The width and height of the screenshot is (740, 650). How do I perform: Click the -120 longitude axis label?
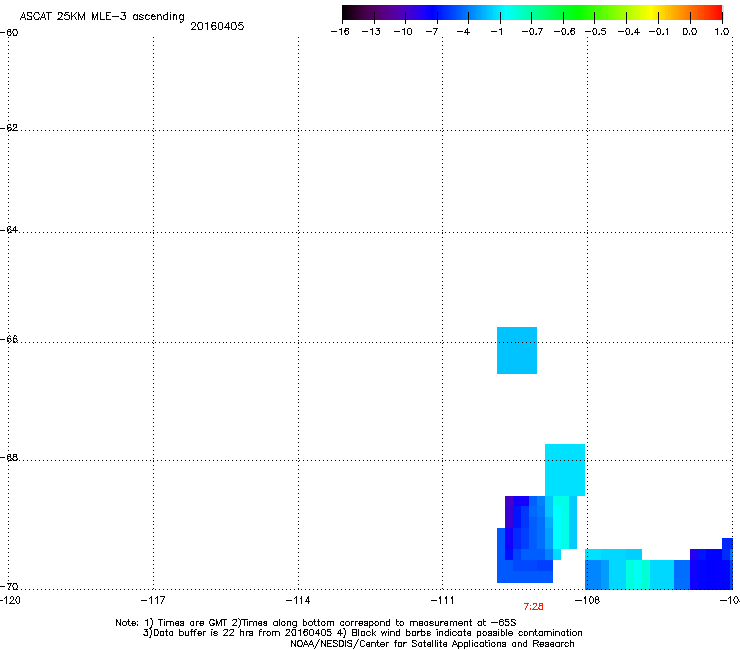10,600
